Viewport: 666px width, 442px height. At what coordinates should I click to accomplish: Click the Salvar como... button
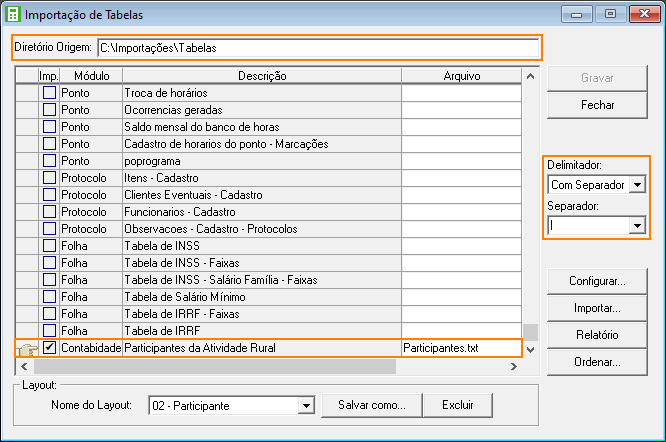(372, 405)
